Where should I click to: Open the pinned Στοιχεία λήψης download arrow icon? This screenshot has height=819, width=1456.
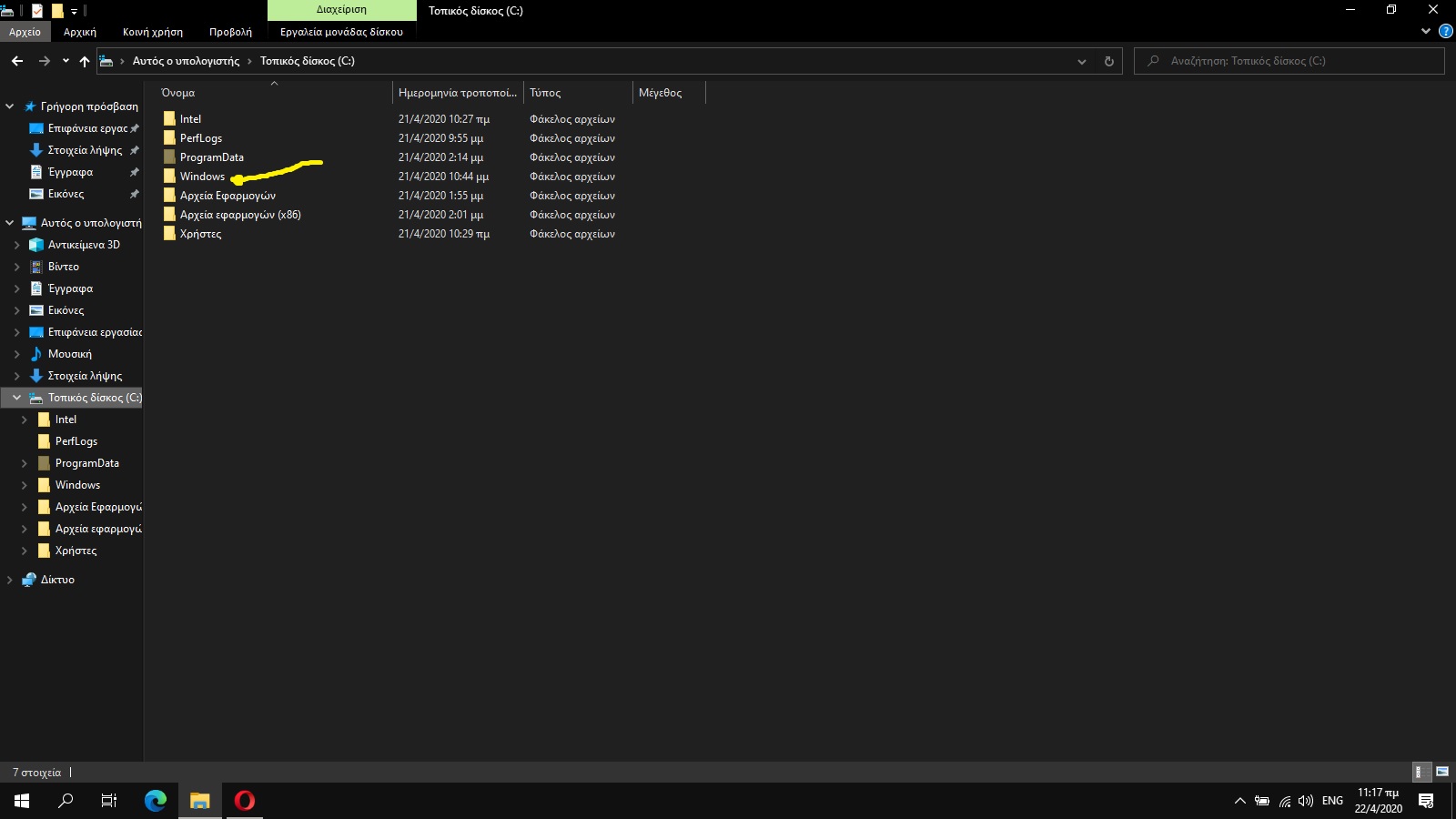point(36,150)
